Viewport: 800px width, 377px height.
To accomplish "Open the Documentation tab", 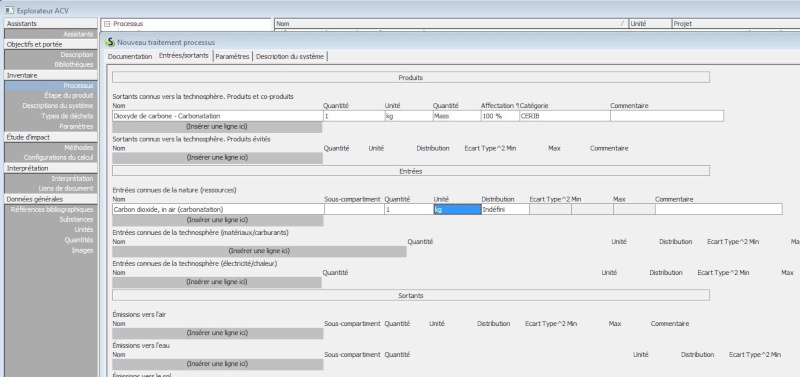I will coord(130,57).
